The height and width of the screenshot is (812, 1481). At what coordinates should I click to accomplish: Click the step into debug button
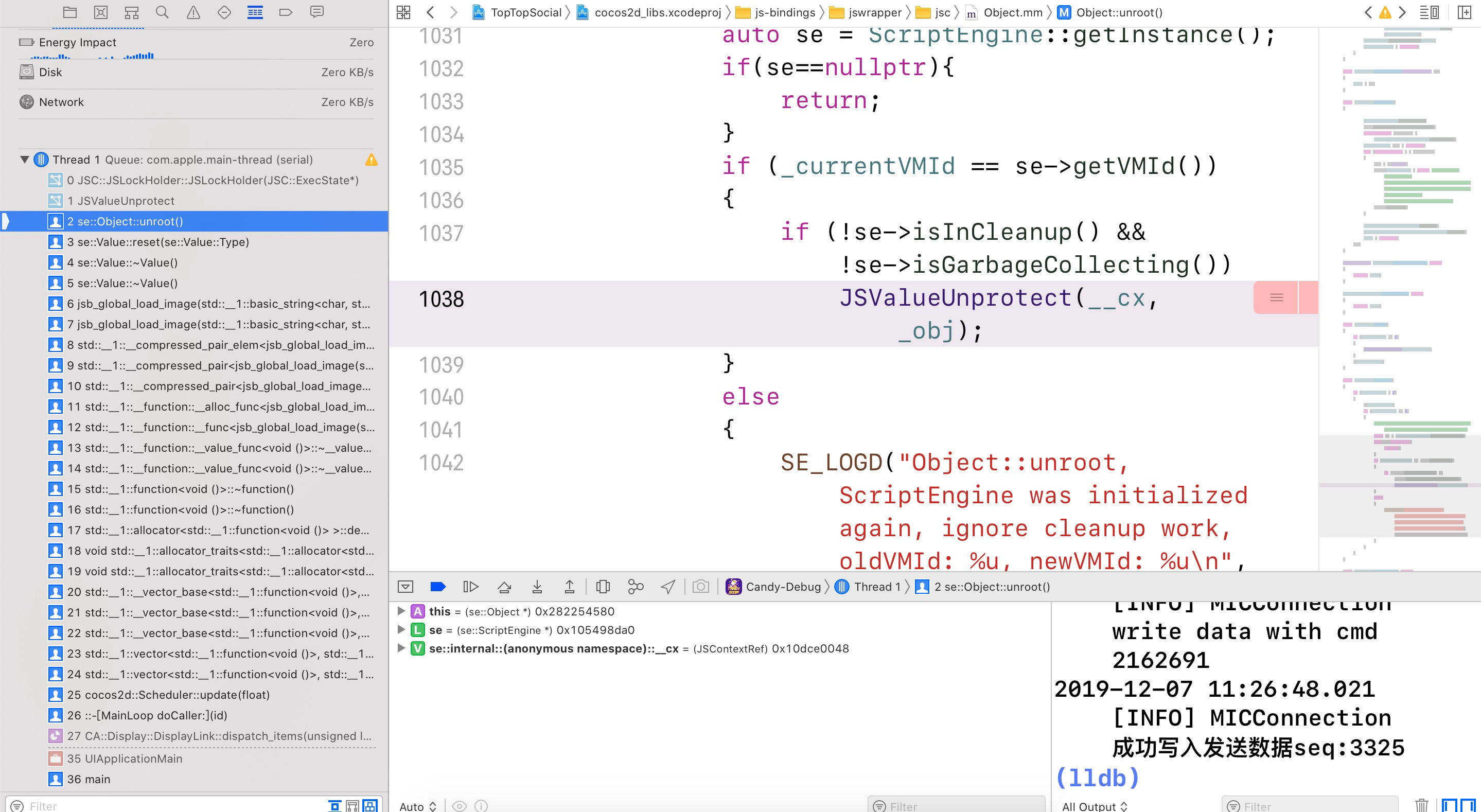click(x=536, y=587)
